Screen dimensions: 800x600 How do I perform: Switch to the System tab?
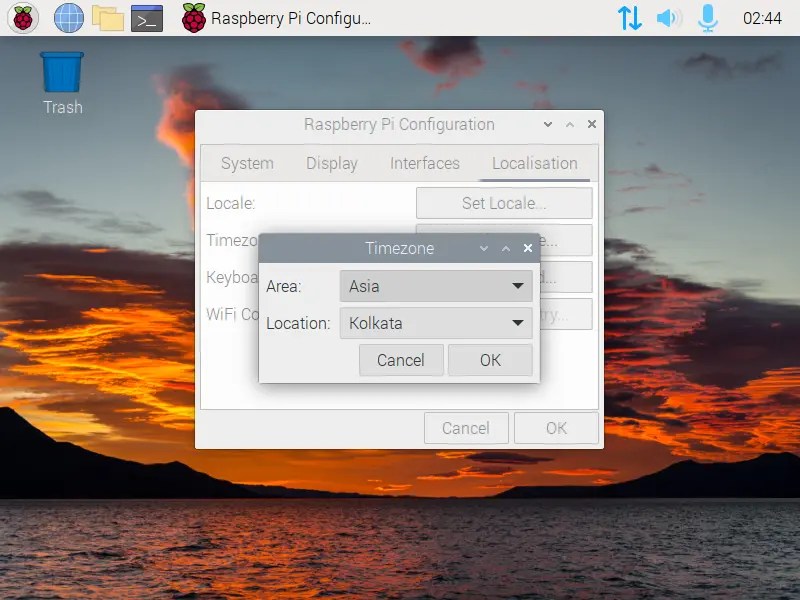(x=246, y=163)
